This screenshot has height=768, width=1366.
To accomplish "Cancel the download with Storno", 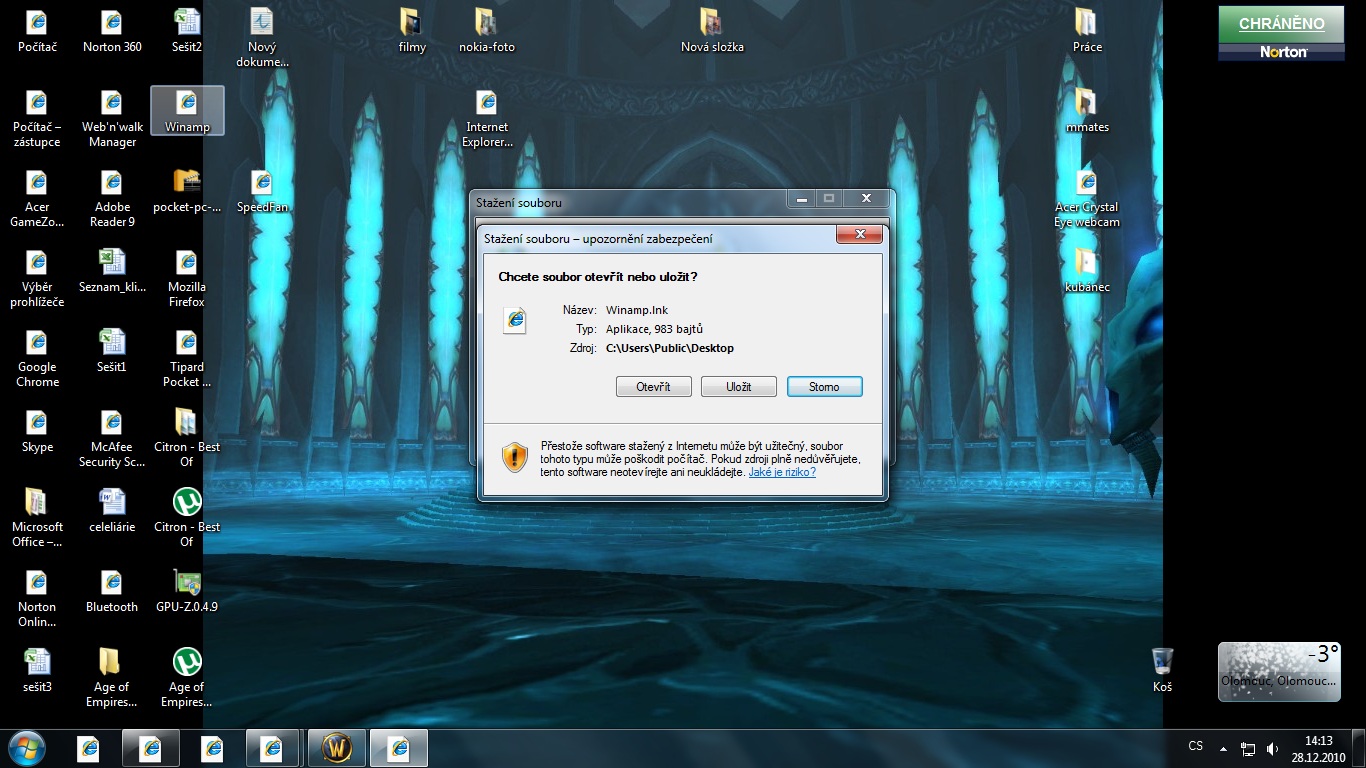I will click(x=825, y=387).
